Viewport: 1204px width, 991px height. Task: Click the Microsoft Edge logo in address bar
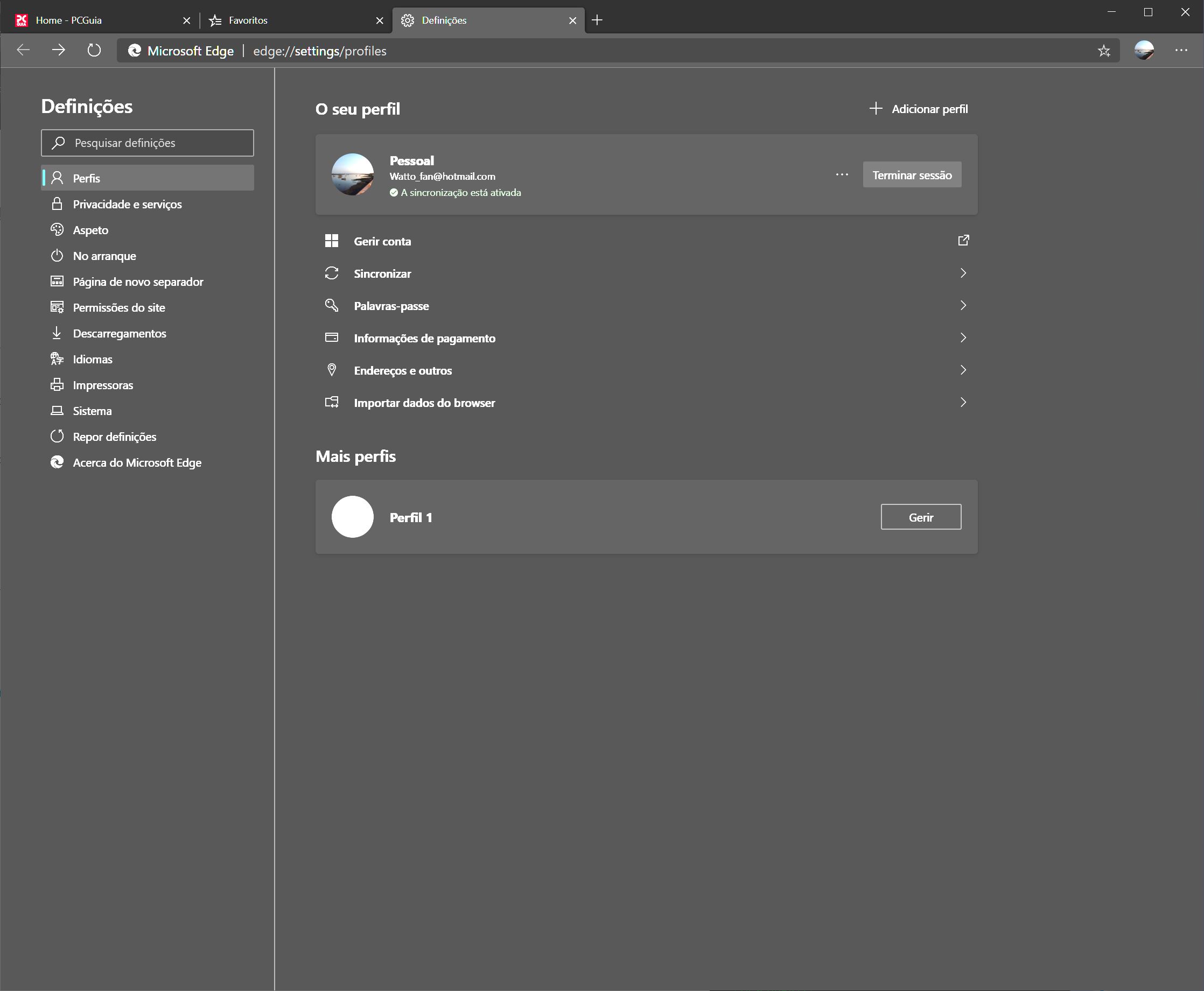(x=135, y=51)
